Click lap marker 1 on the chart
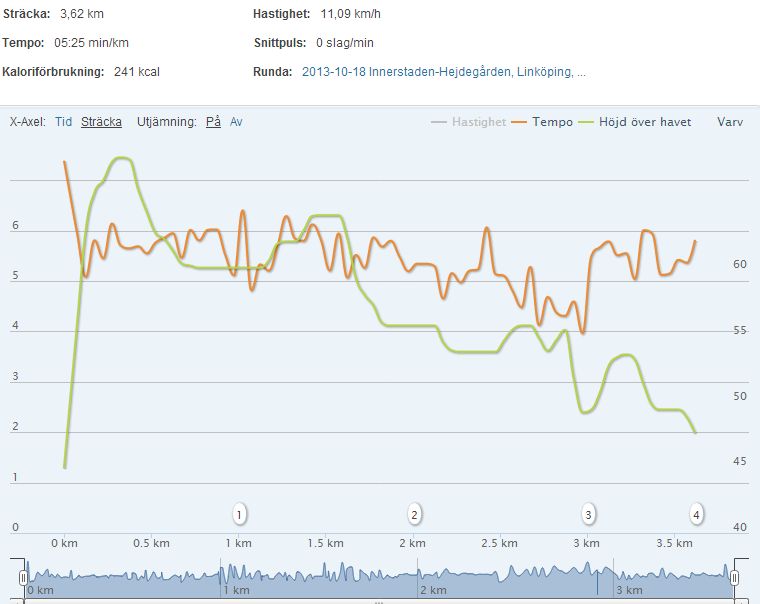The height and width of the screenshot is (604, 760). 239,514
